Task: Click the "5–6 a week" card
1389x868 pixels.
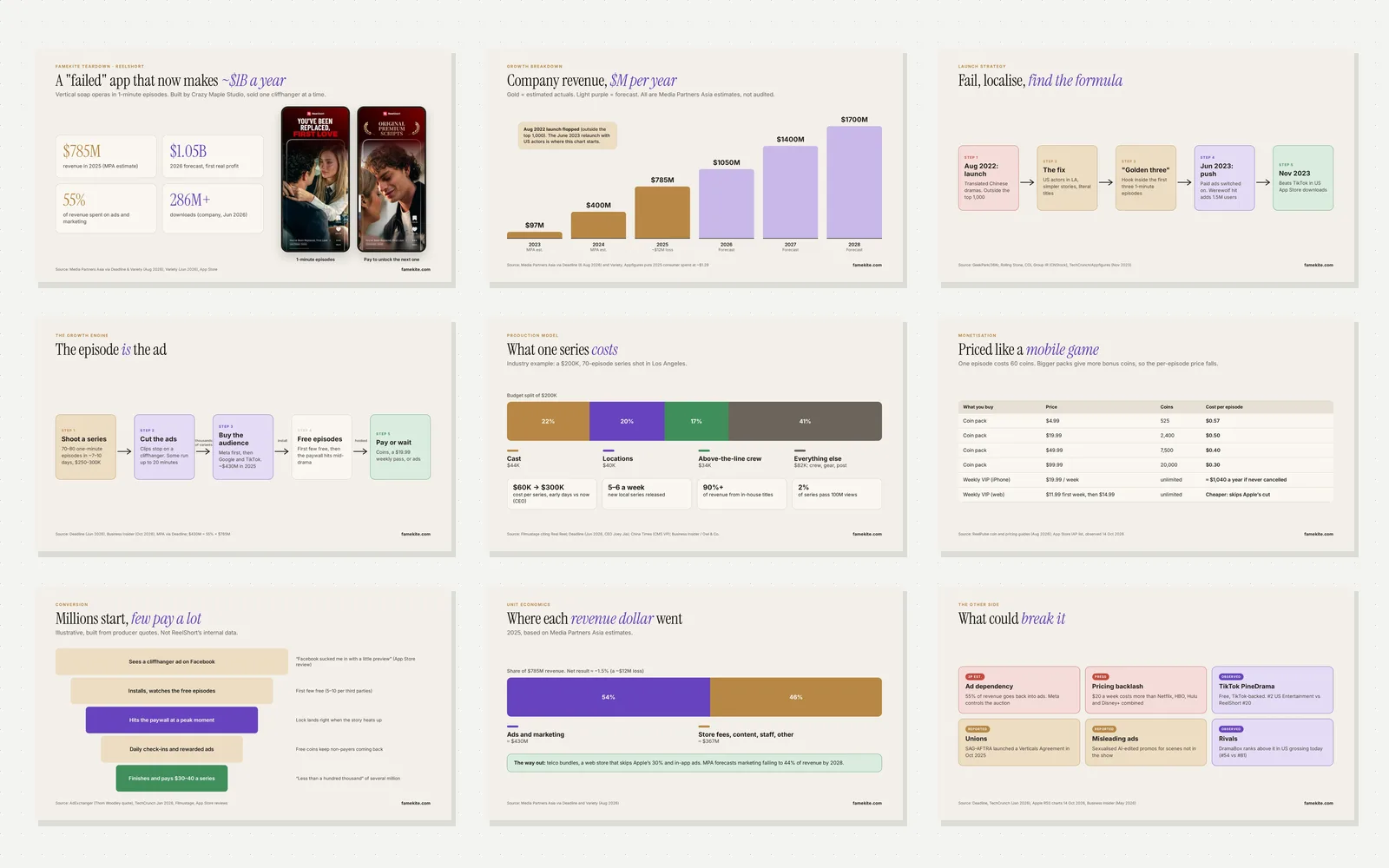Action: pos(647,493)
